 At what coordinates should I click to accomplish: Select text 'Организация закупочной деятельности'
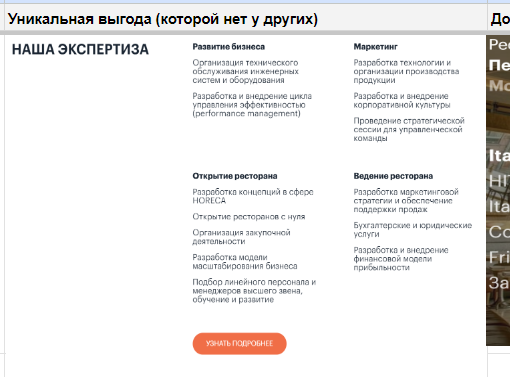pos(241,237)
